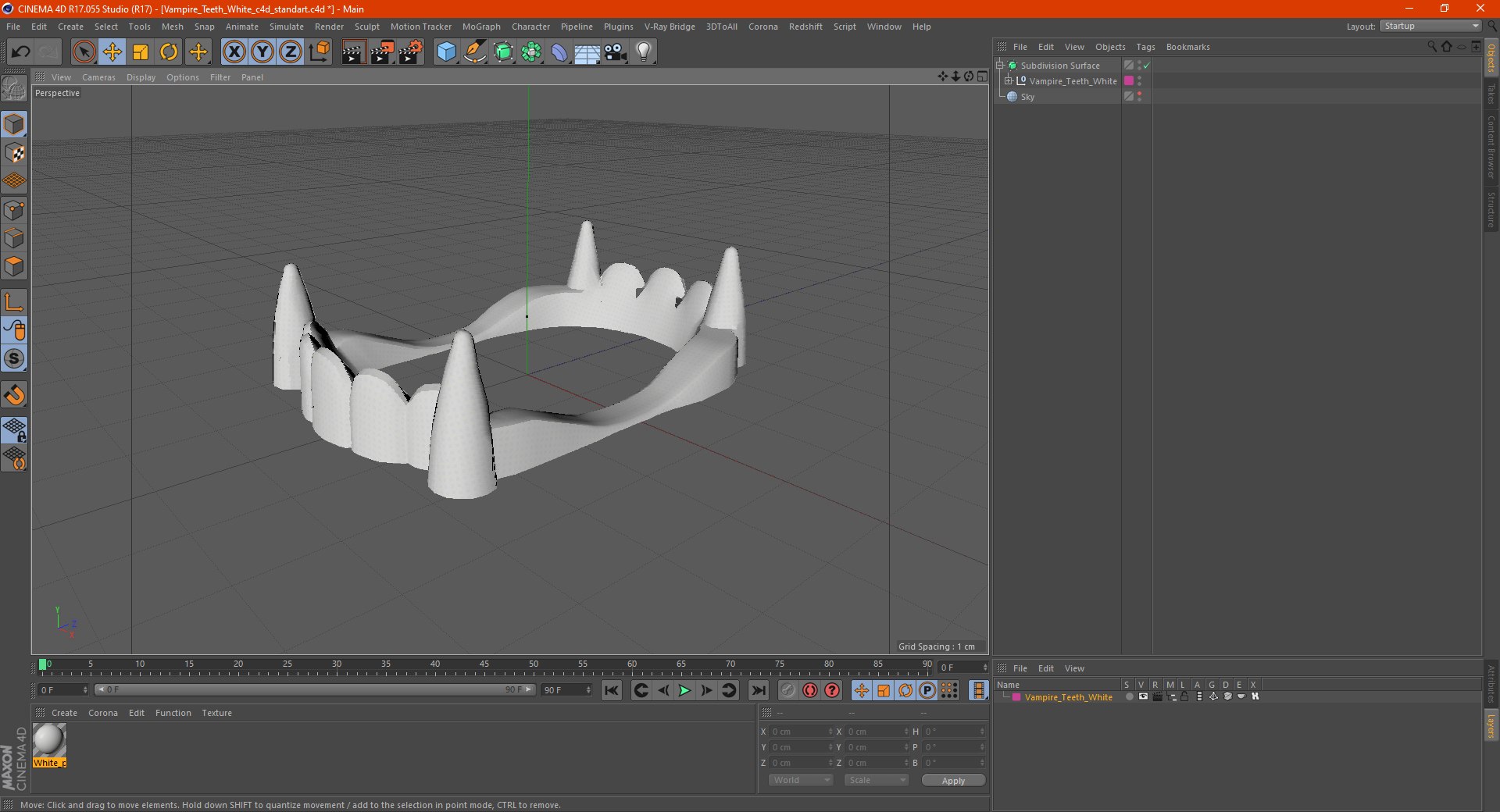Add a Light object
Viewport: 1500px width, 812px height.
pos(644,52)
